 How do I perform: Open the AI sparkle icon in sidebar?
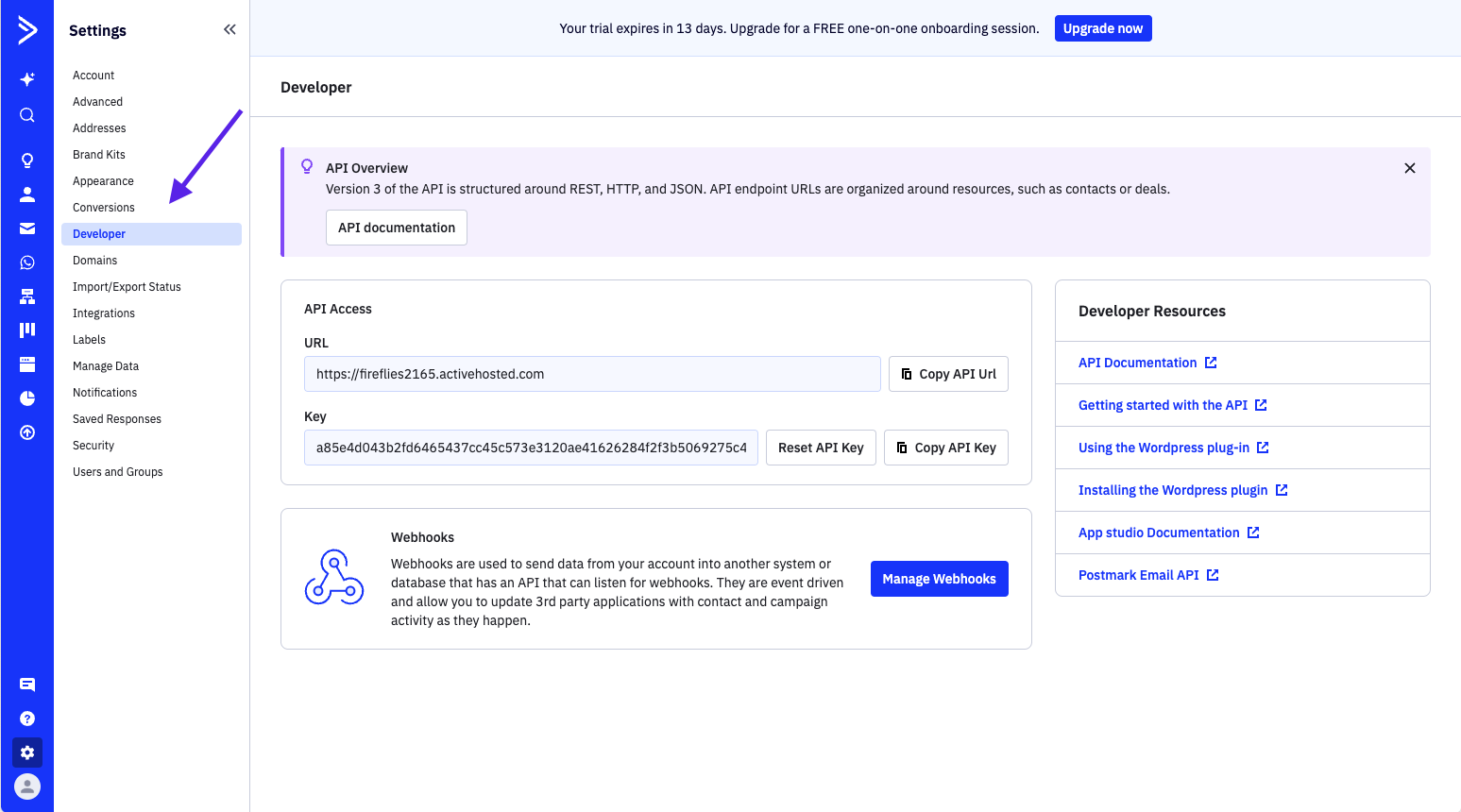tap(27, 79)
